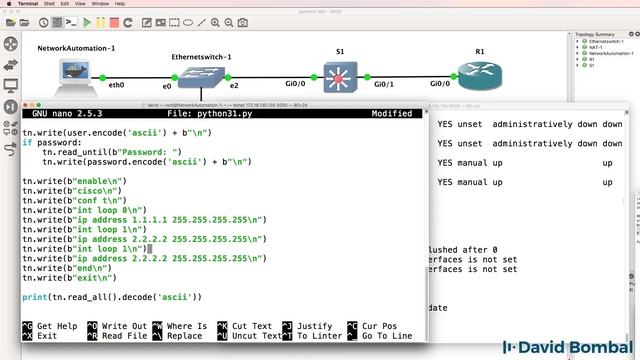The image size is (640, 360).
Task: Browse routers in the device sidebar
Action: pyautogui.click(x=11, y=44)
